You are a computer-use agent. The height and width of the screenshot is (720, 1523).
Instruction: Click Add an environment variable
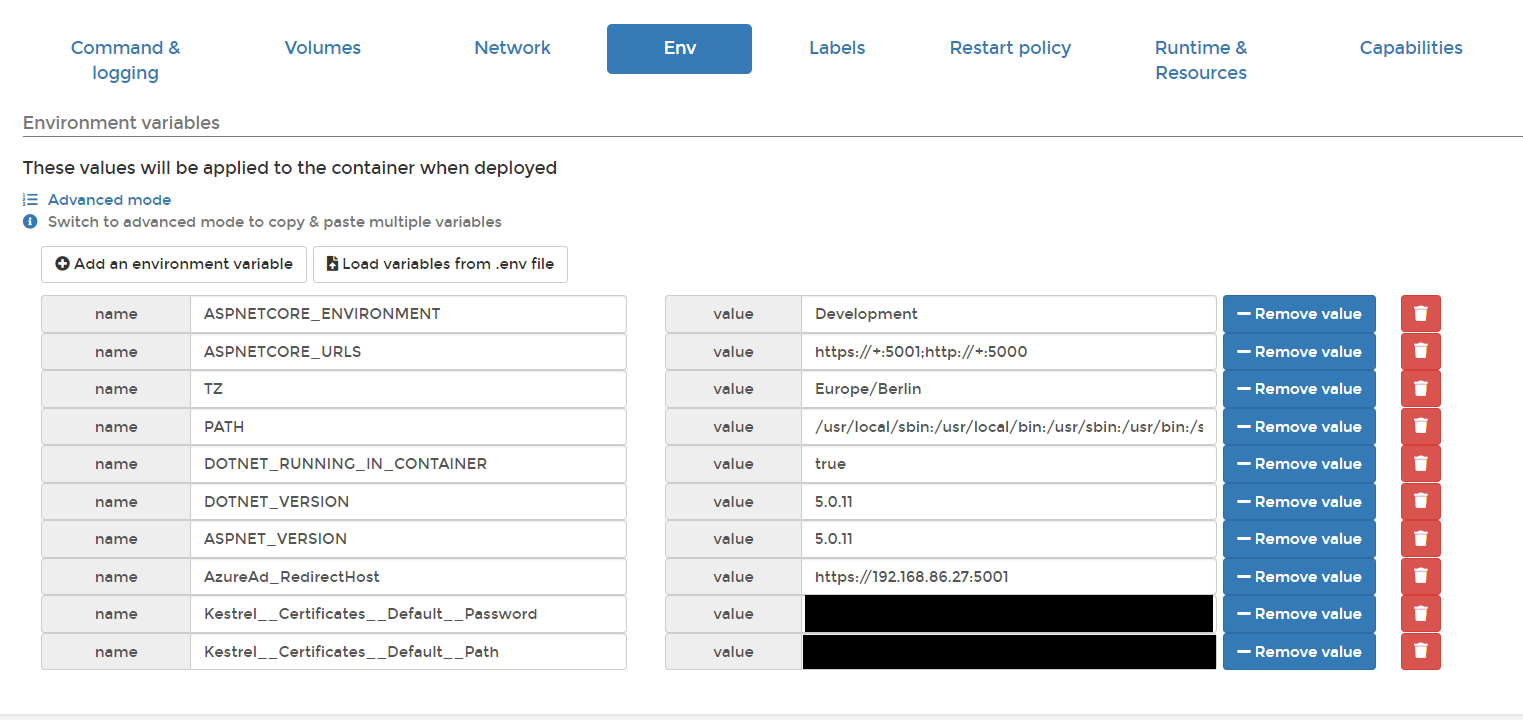pyautogui.click(x=173, y=264)
